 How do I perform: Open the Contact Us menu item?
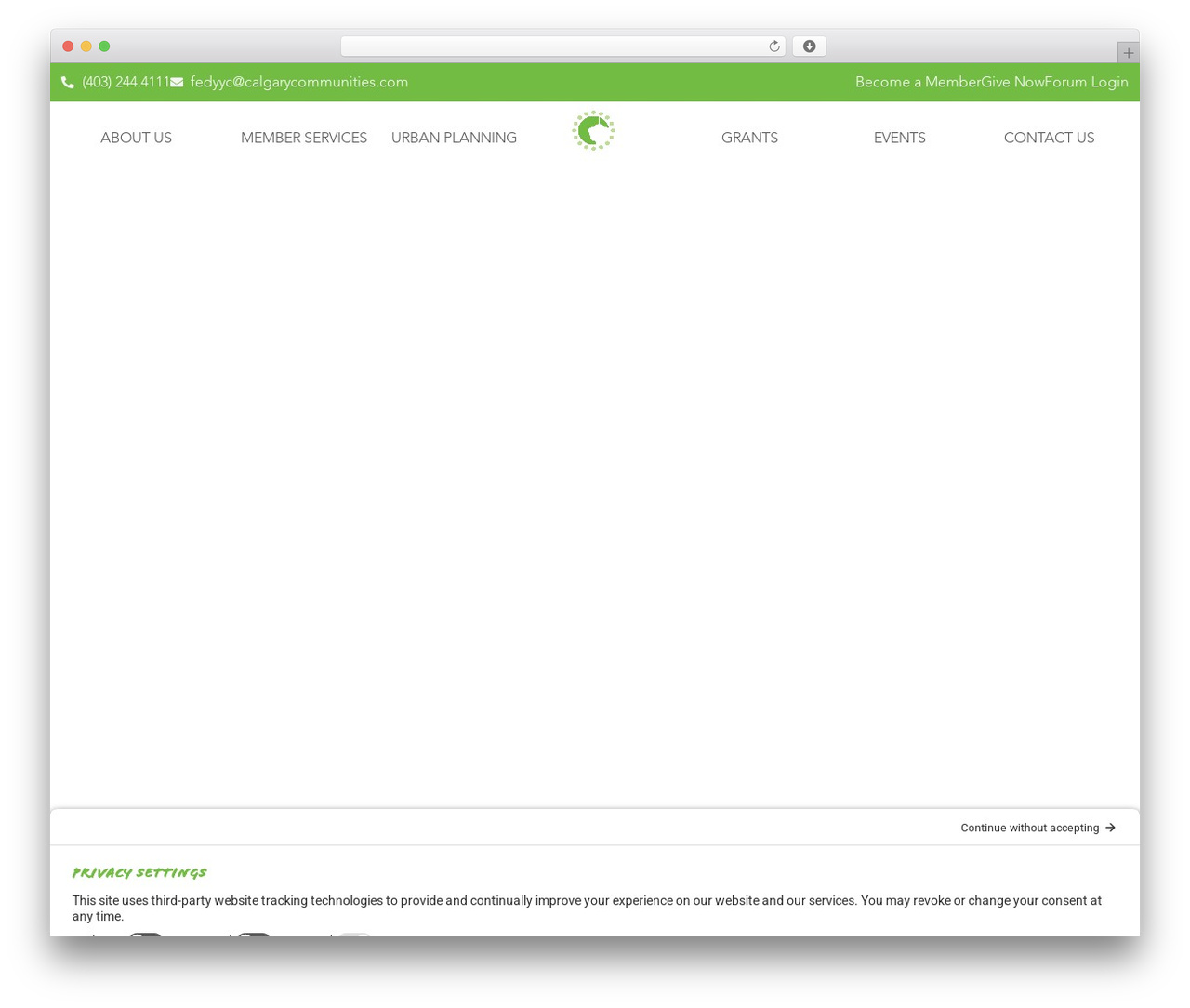(1049, 138)
